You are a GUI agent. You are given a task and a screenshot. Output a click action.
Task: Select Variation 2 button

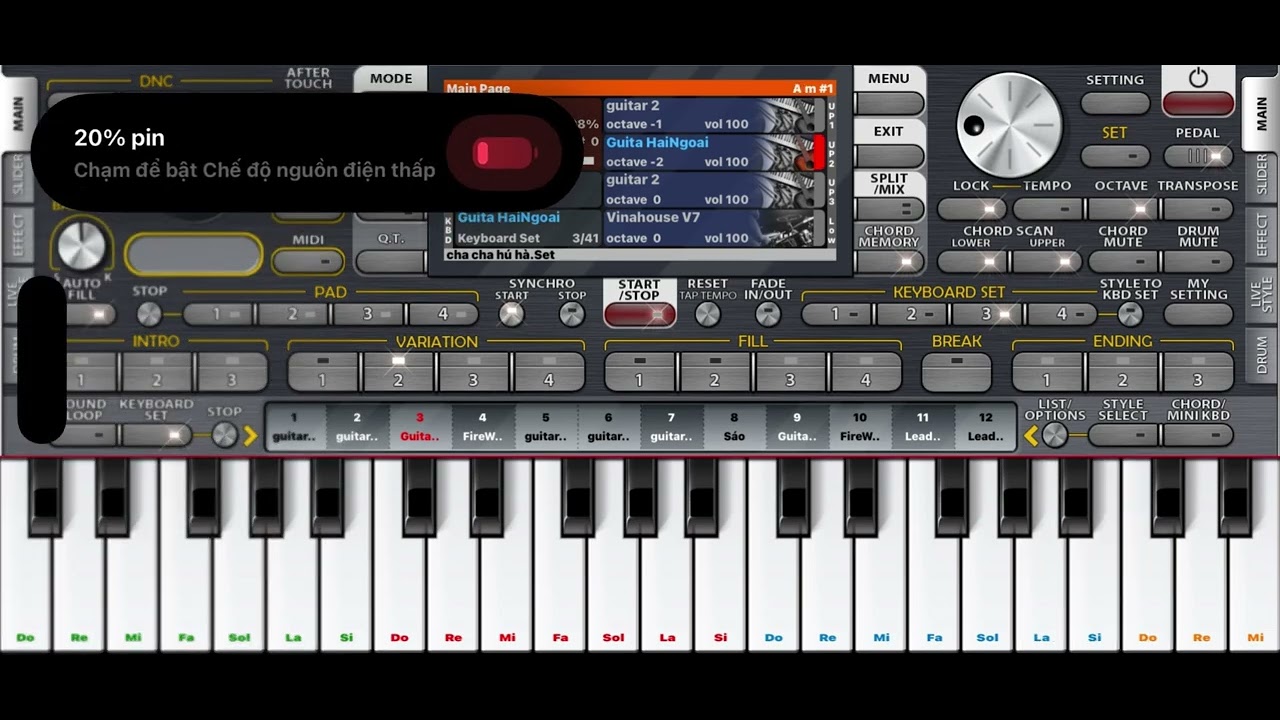pyautogui.click(x=398, y=371)
